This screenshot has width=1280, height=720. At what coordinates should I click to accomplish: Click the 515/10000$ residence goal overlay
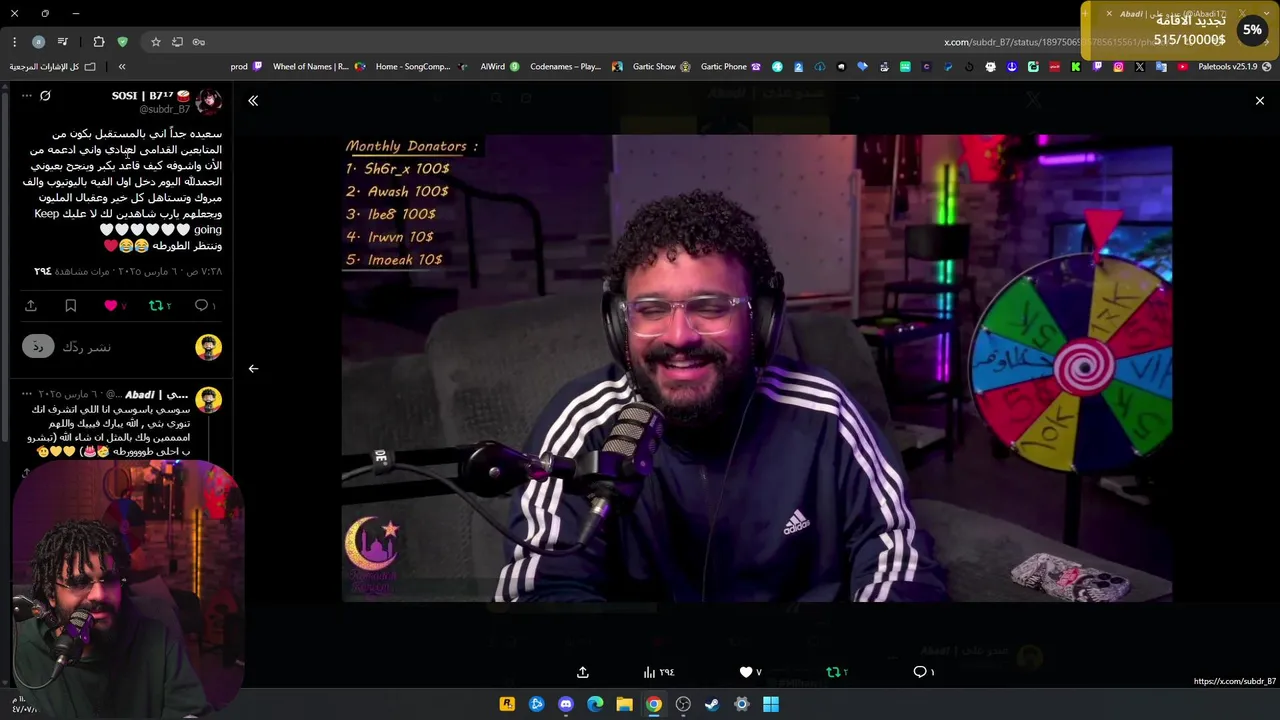point(1178,30)
